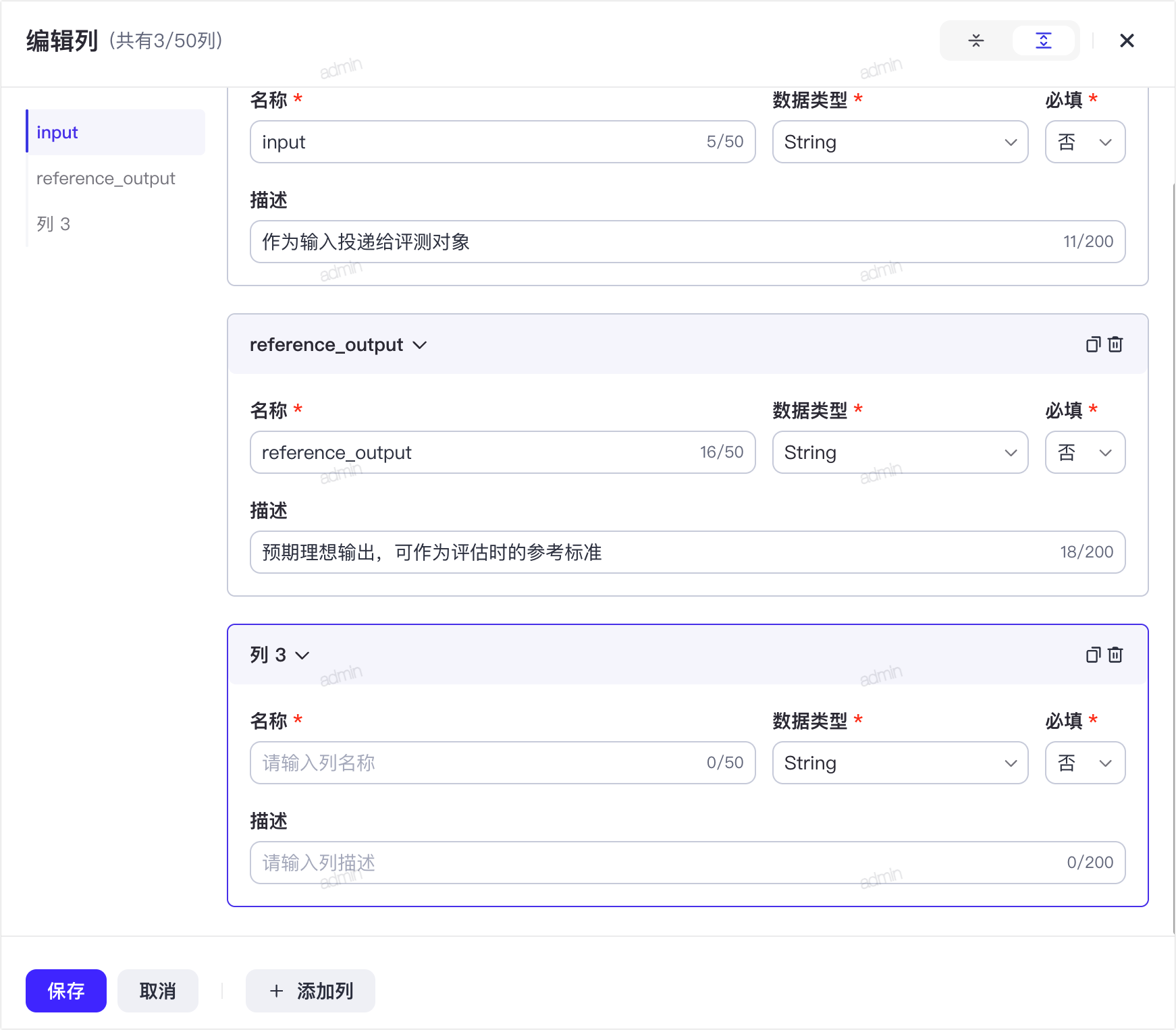Click the collapse all columns icon
The width and height of the screenshot is (1176, 1030).
pos(975,40)
